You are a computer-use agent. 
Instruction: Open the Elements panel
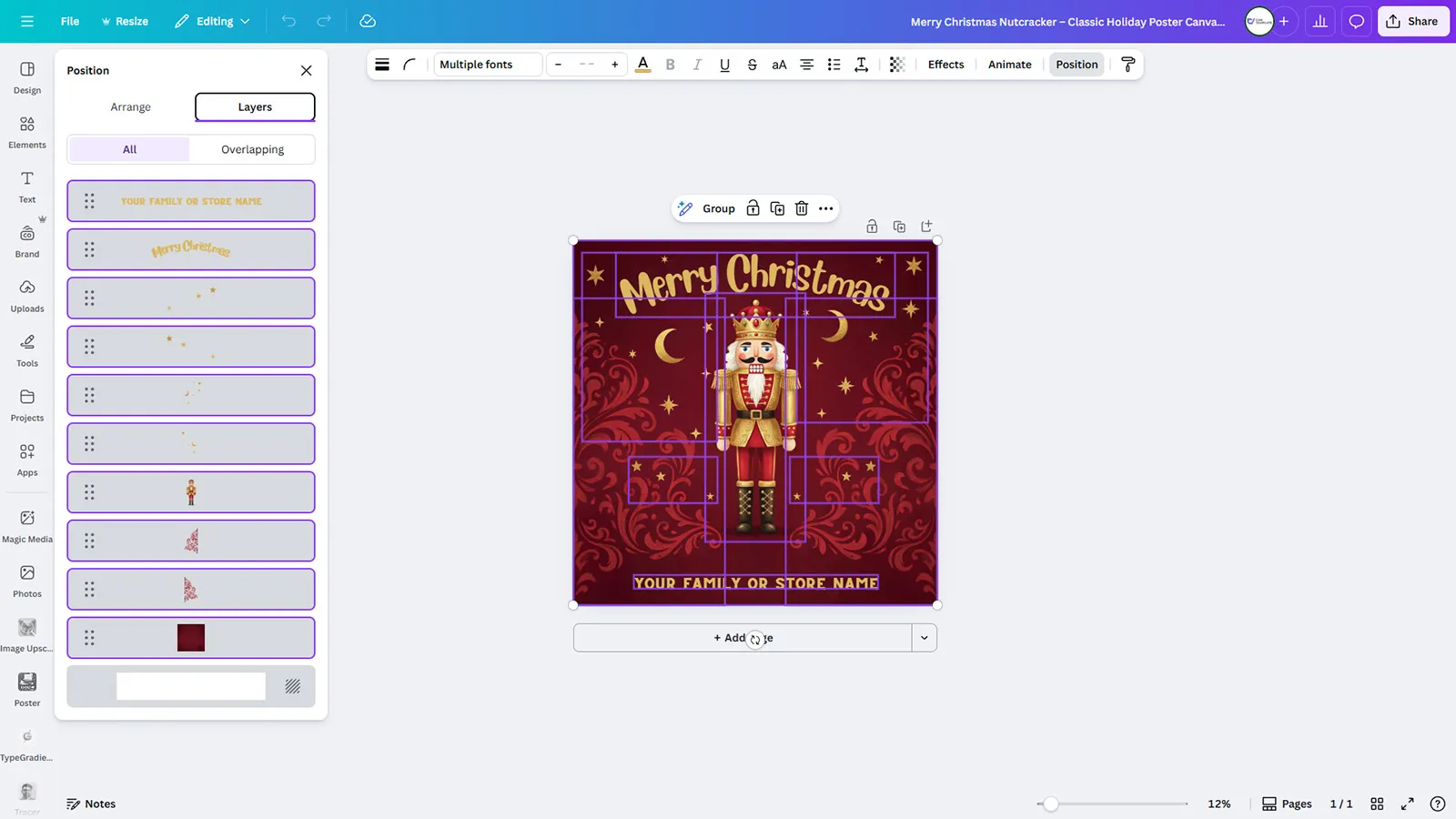click(x=26, y=130)
